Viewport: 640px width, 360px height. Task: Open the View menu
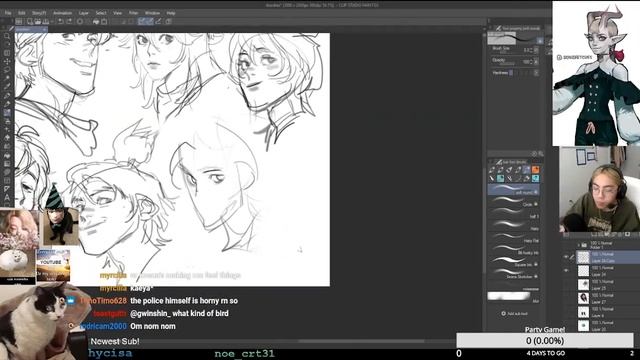[118, 13]
